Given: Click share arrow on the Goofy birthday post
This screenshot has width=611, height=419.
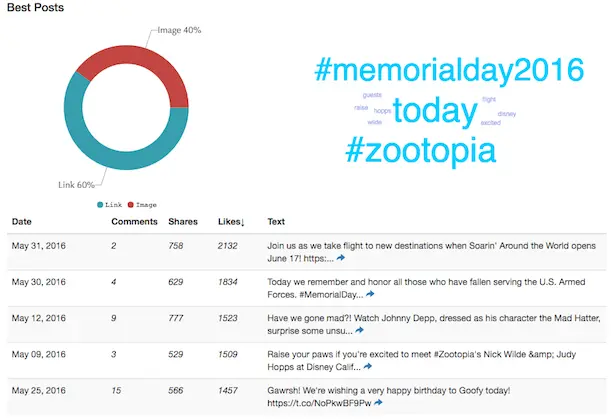Looking at the screenshot, I should [379, 403].
